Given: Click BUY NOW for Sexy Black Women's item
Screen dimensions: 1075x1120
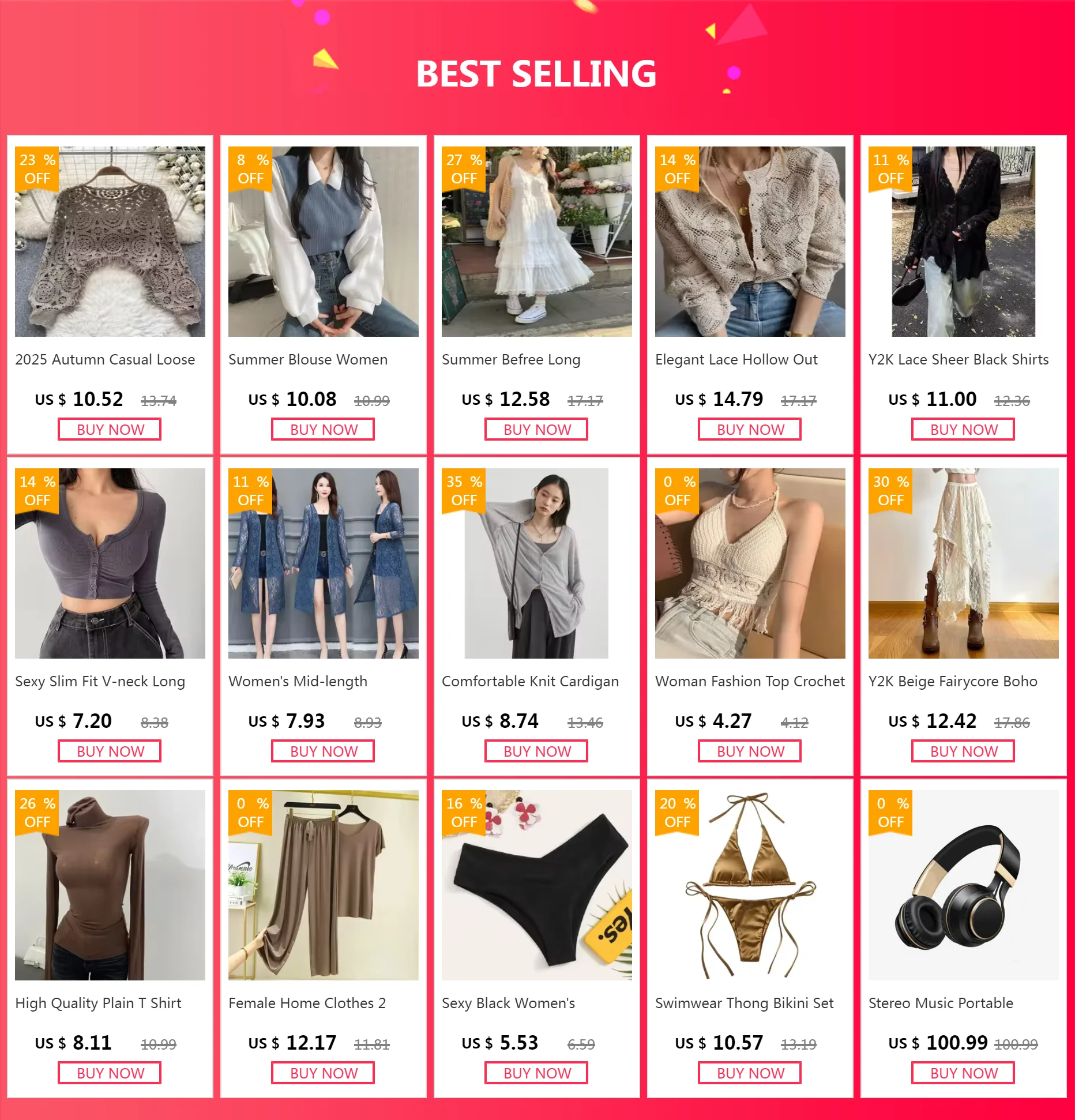Looking at the screenshot, I should click(536, 1073).
